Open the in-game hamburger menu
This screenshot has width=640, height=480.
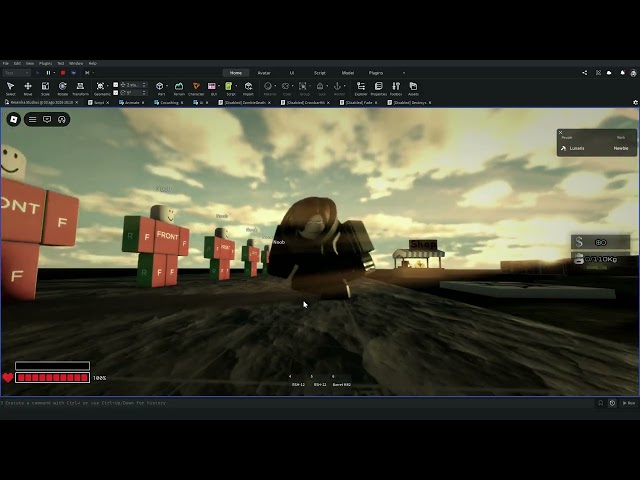(33, 119)
